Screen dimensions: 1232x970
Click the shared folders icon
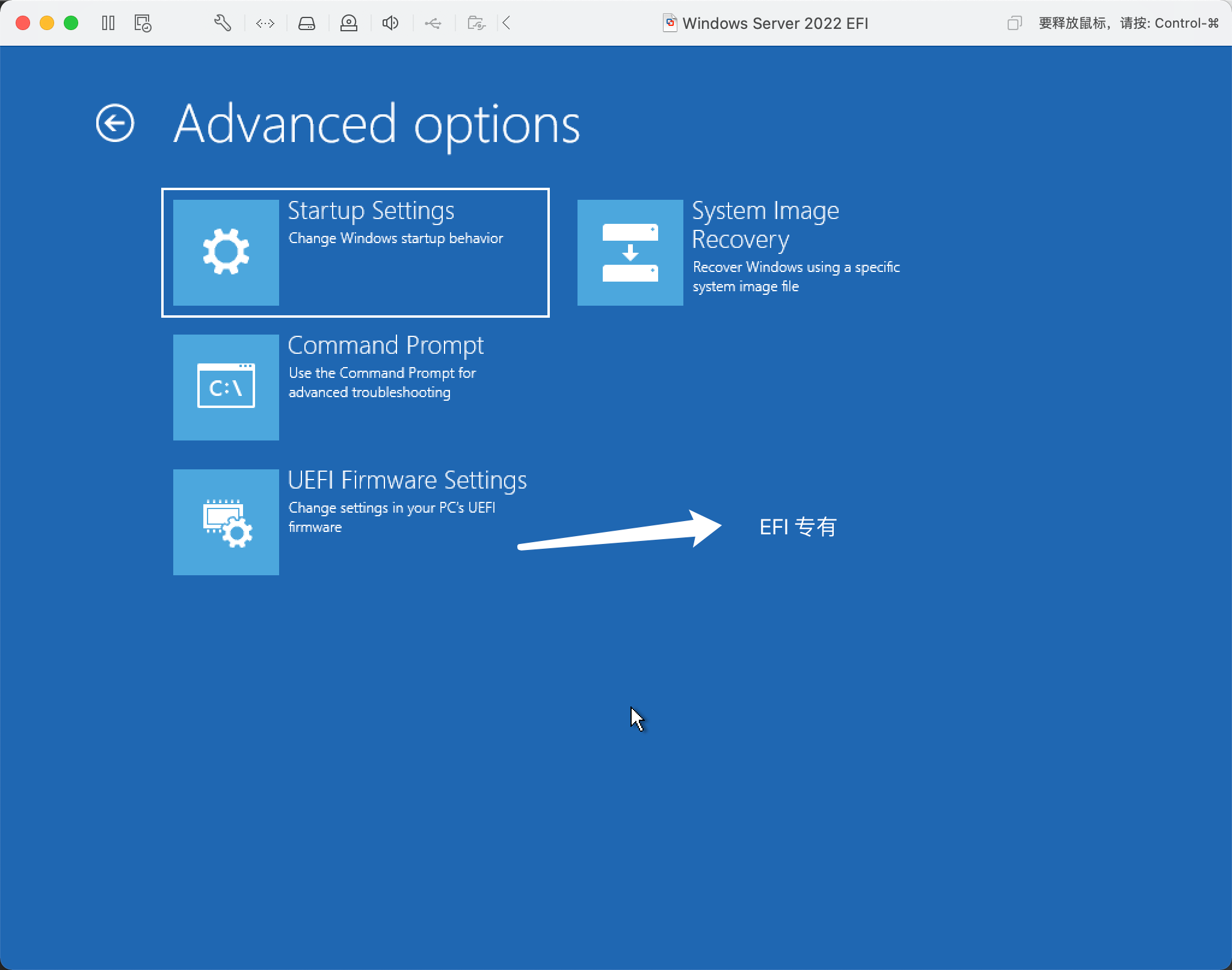pyautogui.click(x=476, y=23)
